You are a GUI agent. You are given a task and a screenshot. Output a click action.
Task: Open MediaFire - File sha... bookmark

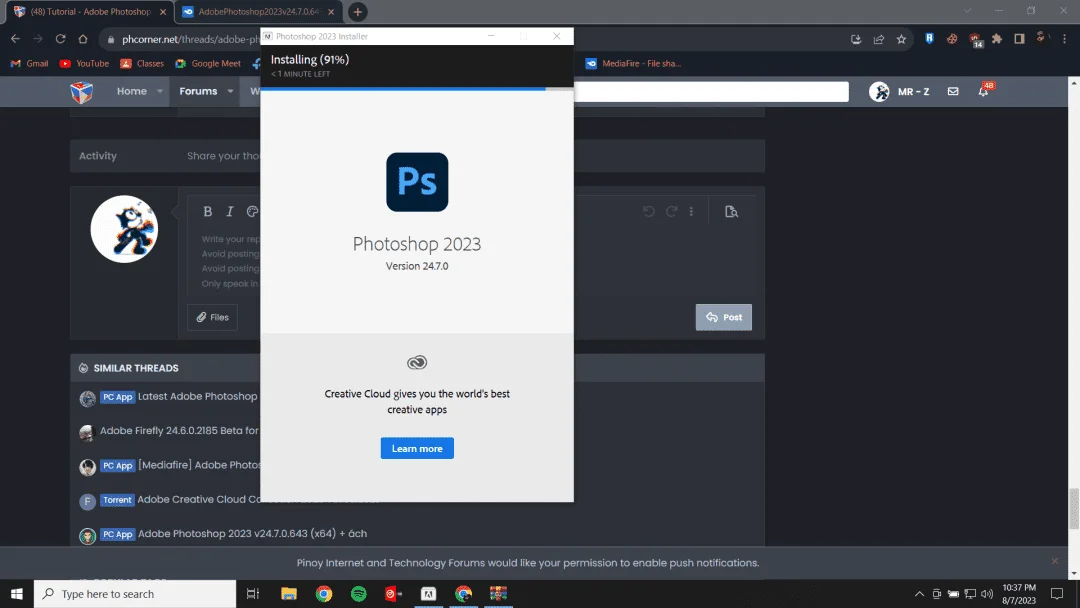(633, 63)
